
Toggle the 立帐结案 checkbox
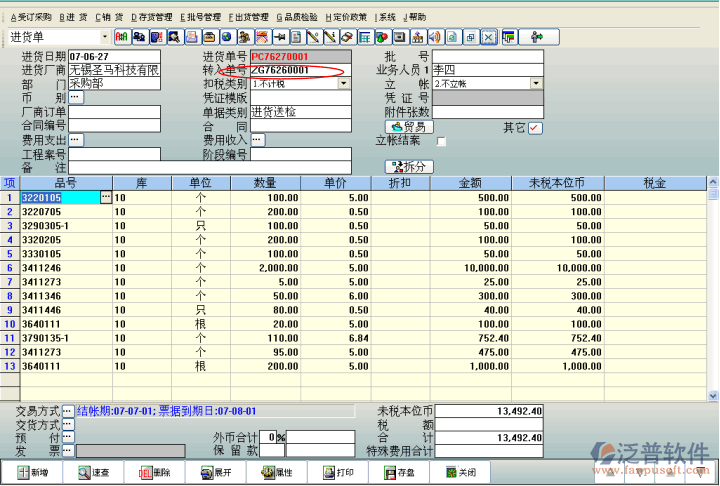(x=442, y=141)
